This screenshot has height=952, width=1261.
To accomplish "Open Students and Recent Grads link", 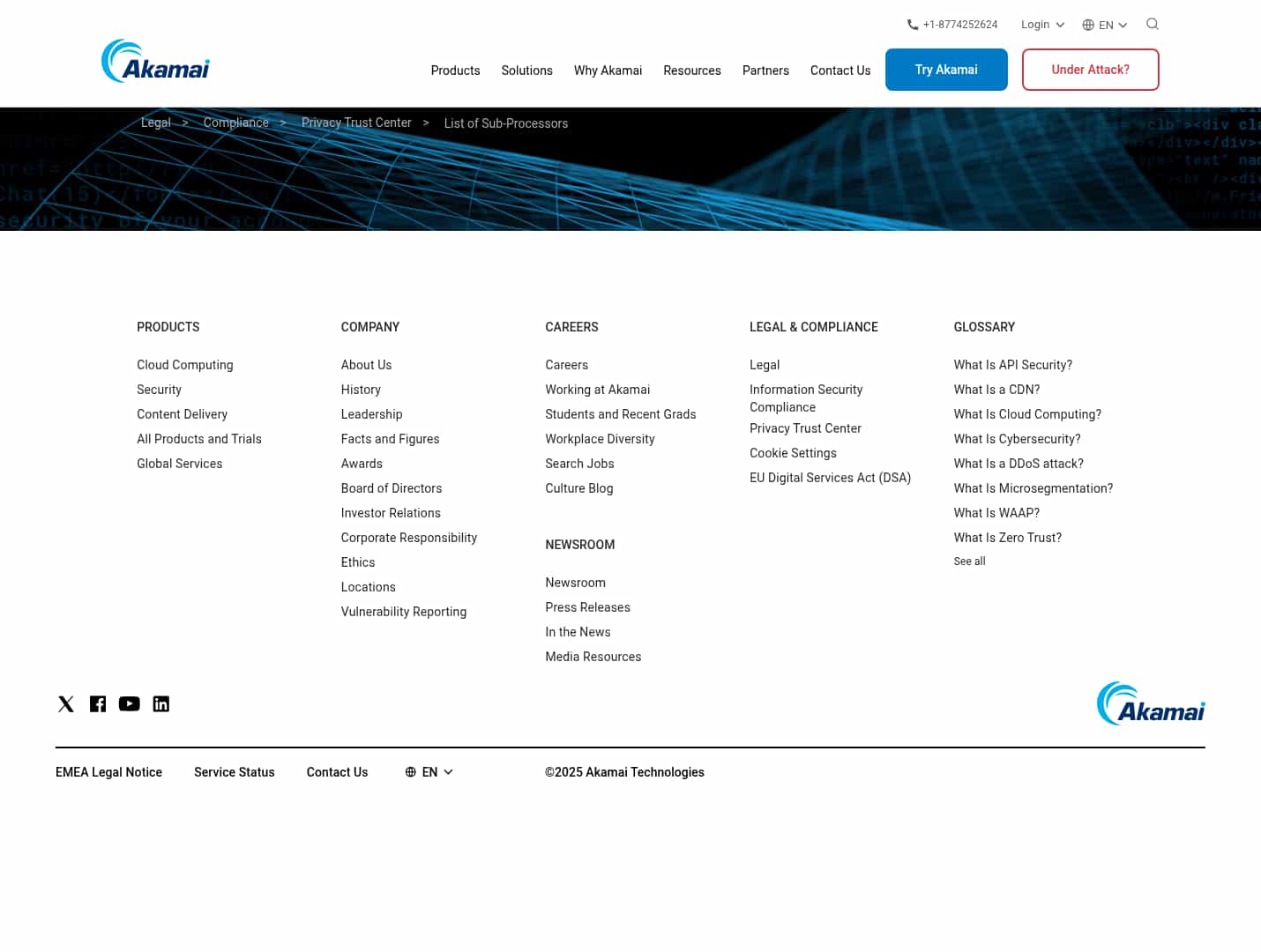I will (x=621, y=414).
